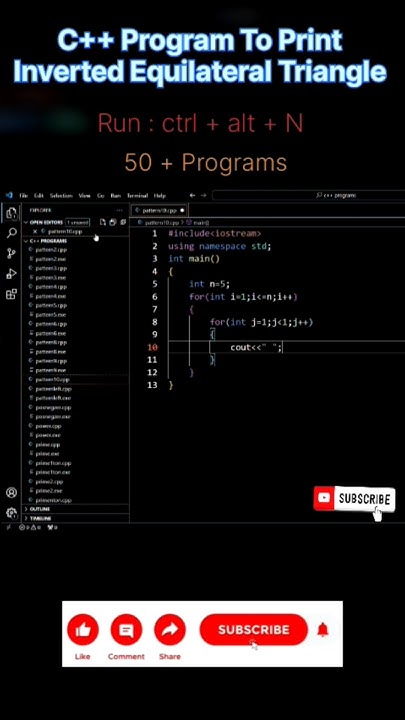The width and height of the screenshot is (405, 720).
Task: Open pattern6.cpp in the file tree
Action: click(x=51, y=324)
